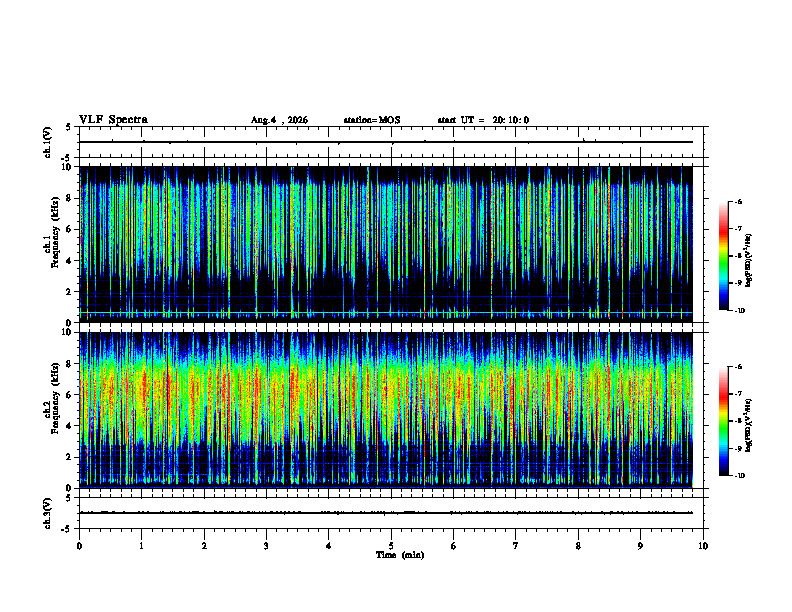Click the "8" tick on the time axis

click(578, 546)
